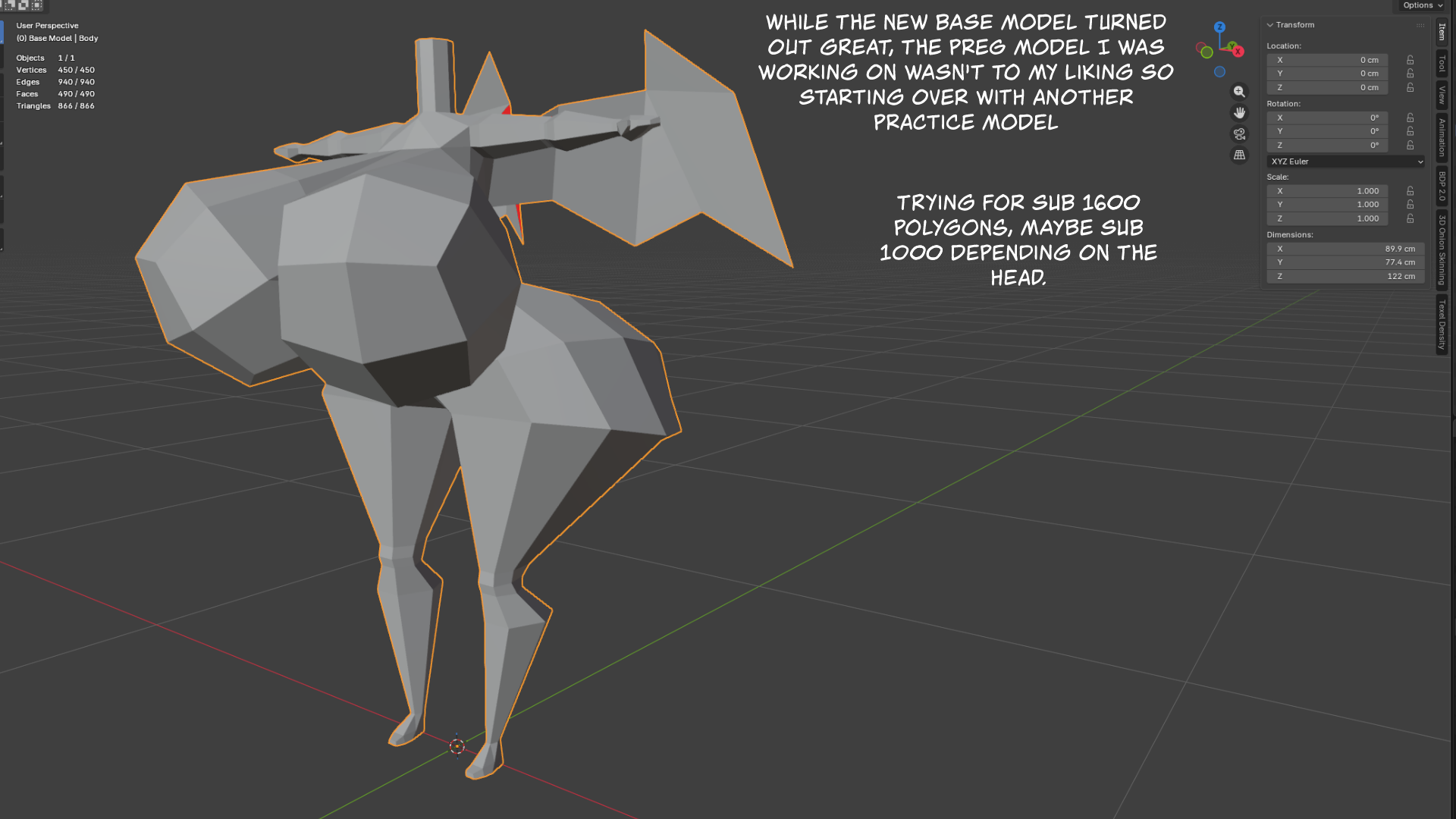Image resolution: width=1456 pixels, height=819 pixels.
Task: Switch to the Item sidebar tab
Action: click(1442, 32)
